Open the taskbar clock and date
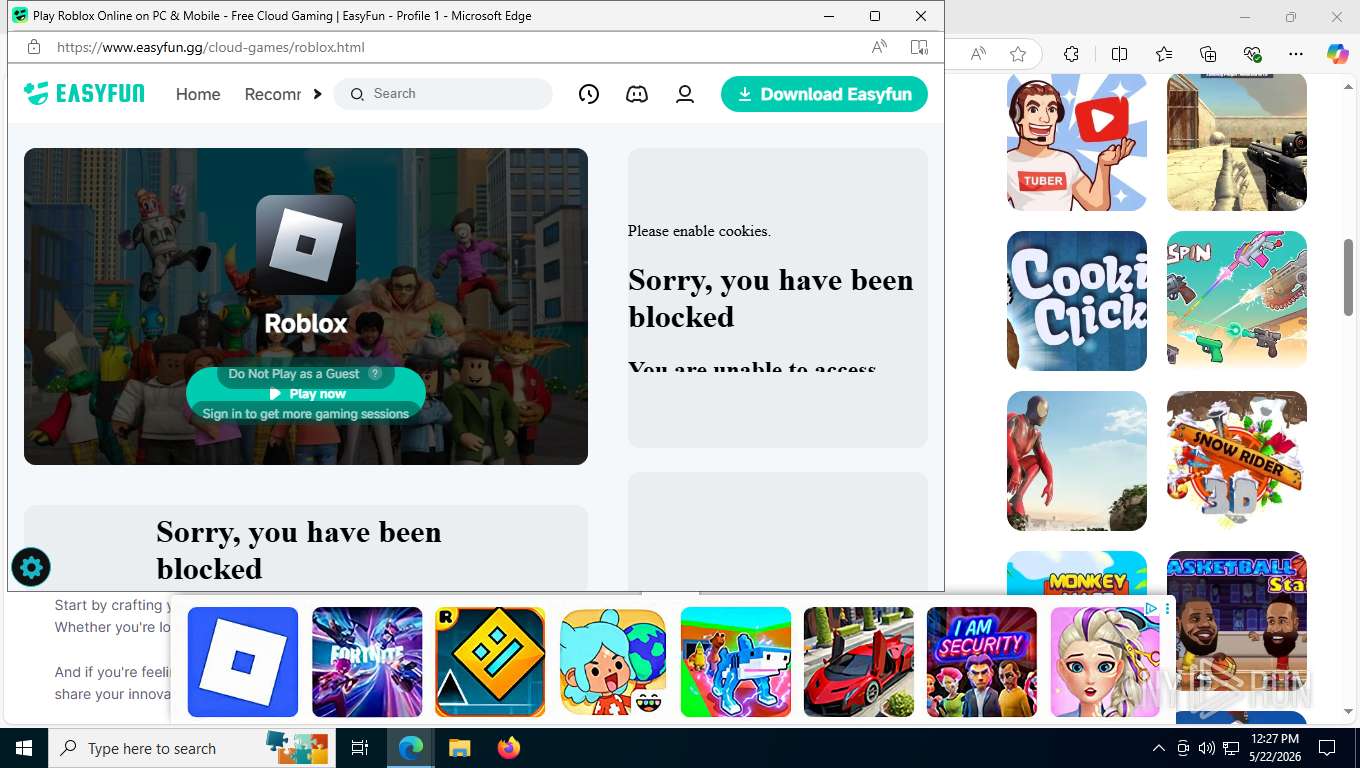 click(1274, 748)
